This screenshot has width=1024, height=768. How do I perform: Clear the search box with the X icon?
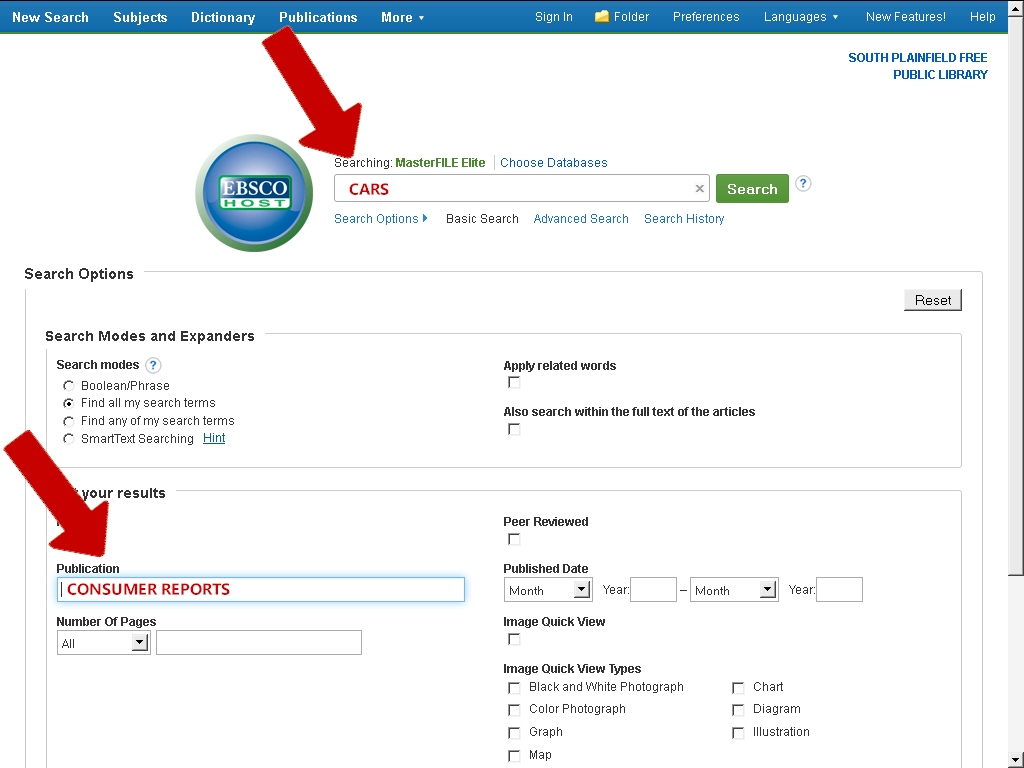pos(699,189)
